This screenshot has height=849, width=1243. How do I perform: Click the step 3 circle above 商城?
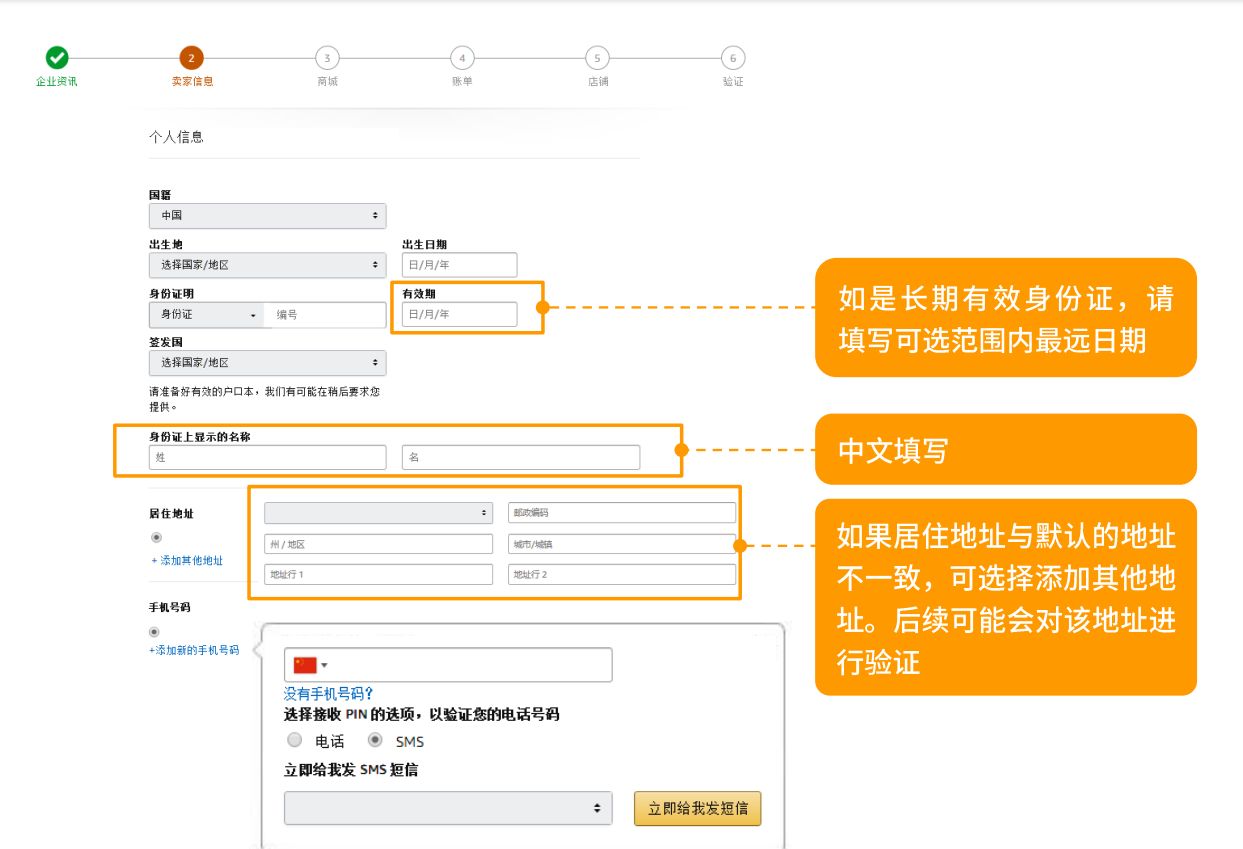pyautogui.click(x=328, y=58)
